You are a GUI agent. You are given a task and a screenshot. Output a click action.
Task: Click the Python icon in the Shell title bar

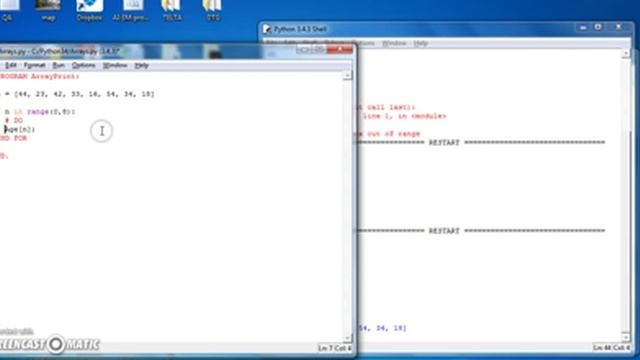click(x=267, y=29)
